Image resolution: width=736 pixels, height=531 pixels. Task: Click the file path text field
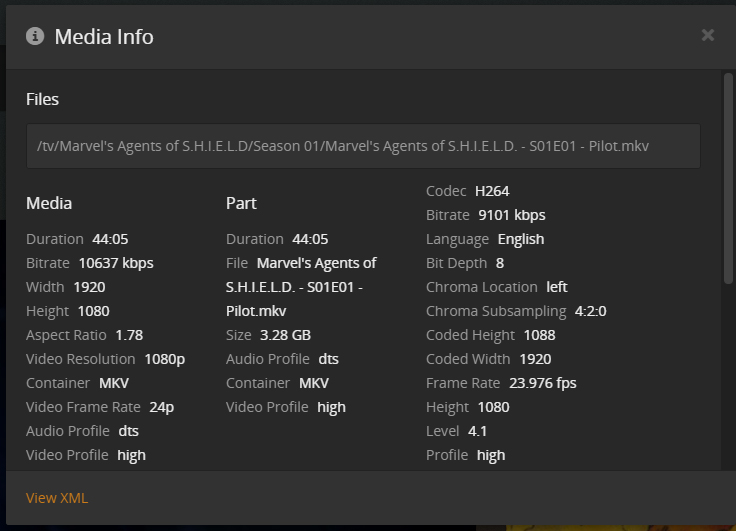pyautogui.click(x=363, y=146)
